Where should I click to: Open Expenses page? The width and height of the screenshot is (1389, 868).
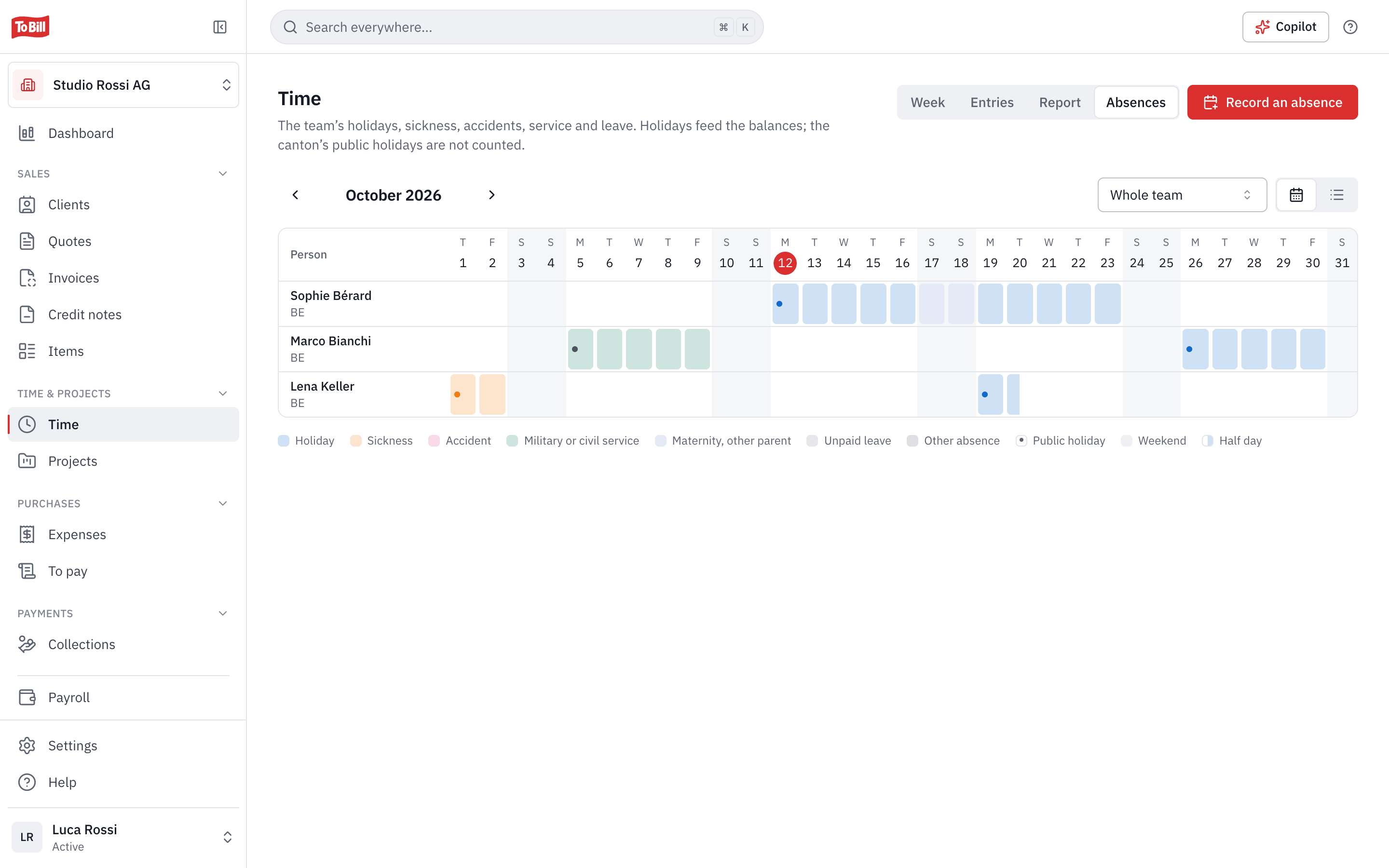pos(123,534)
